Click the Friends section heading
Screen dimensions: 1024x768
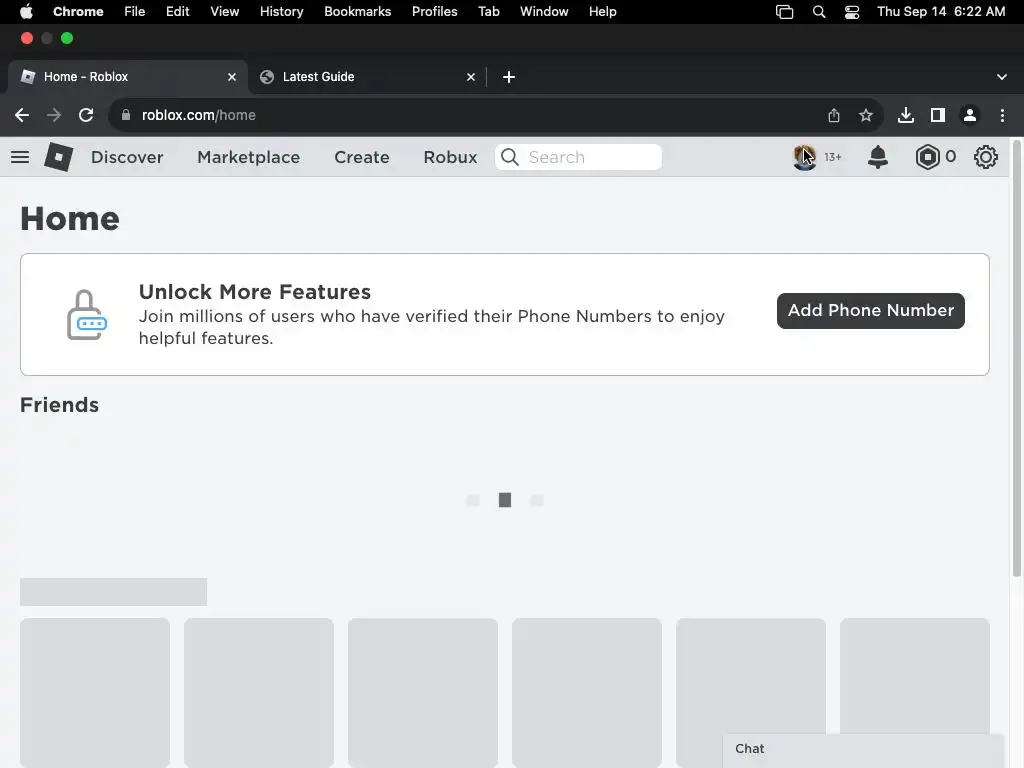pyautogui.click(x=59, y=405)
